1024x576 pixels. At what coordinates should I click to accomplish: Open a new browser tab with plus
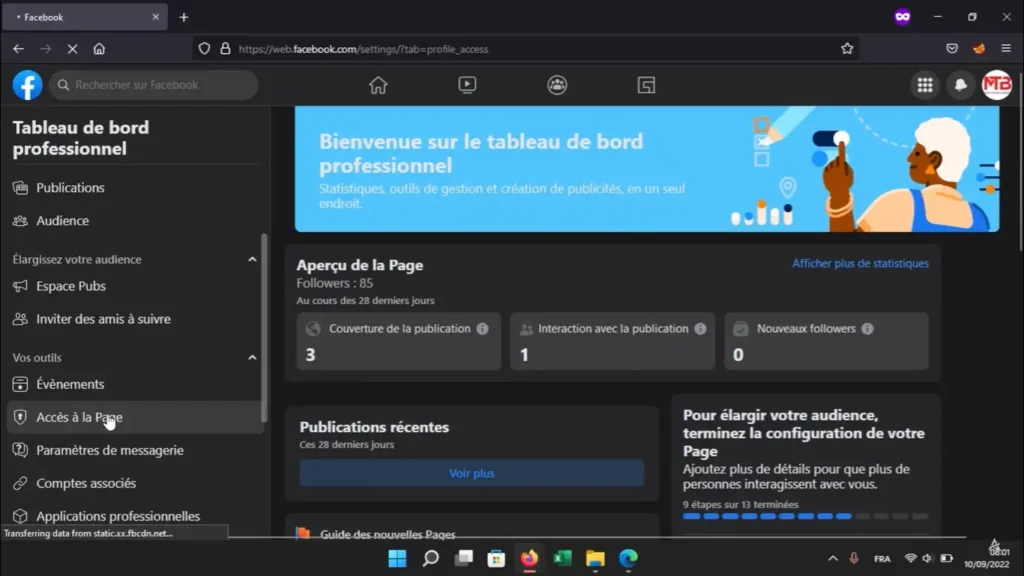point(184,18)
